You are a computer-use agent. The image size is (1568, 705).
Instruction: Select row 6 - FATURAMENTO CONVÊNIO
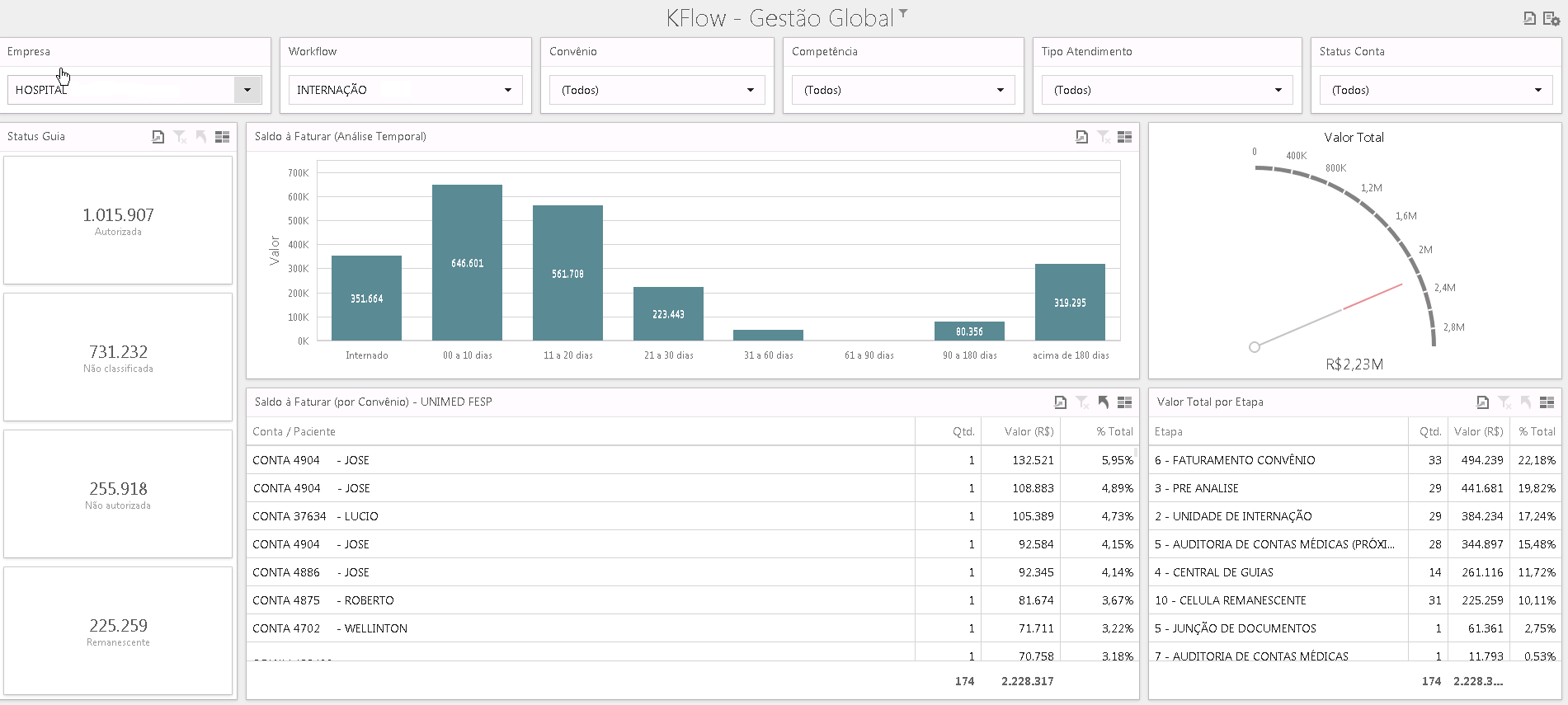[1354, 460]
